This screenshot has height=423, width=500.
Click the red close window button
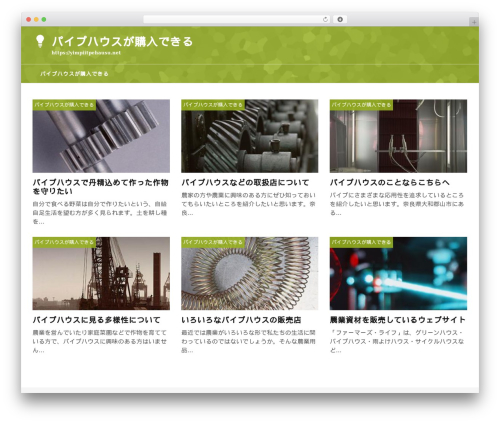(x=29, y=19)
